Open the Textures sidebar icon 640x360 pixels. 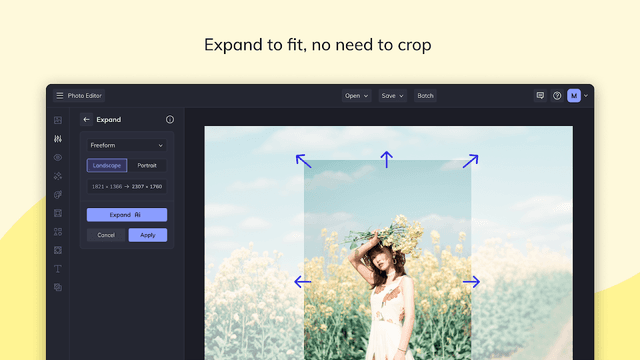click(x=58, y=250)
